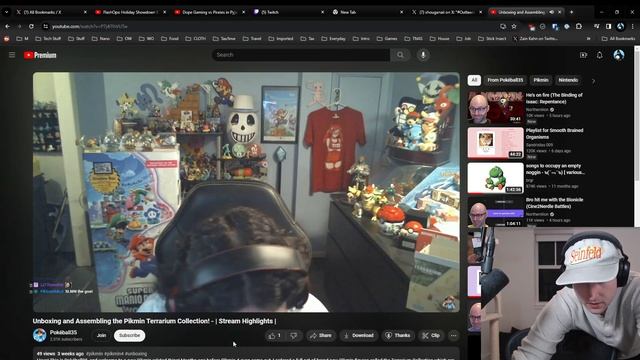Screen dimensions: 640x360
Task: Open Playlist for Smooth Brained Organisms title
Action: pyautogui.click(x=554, y=133)
